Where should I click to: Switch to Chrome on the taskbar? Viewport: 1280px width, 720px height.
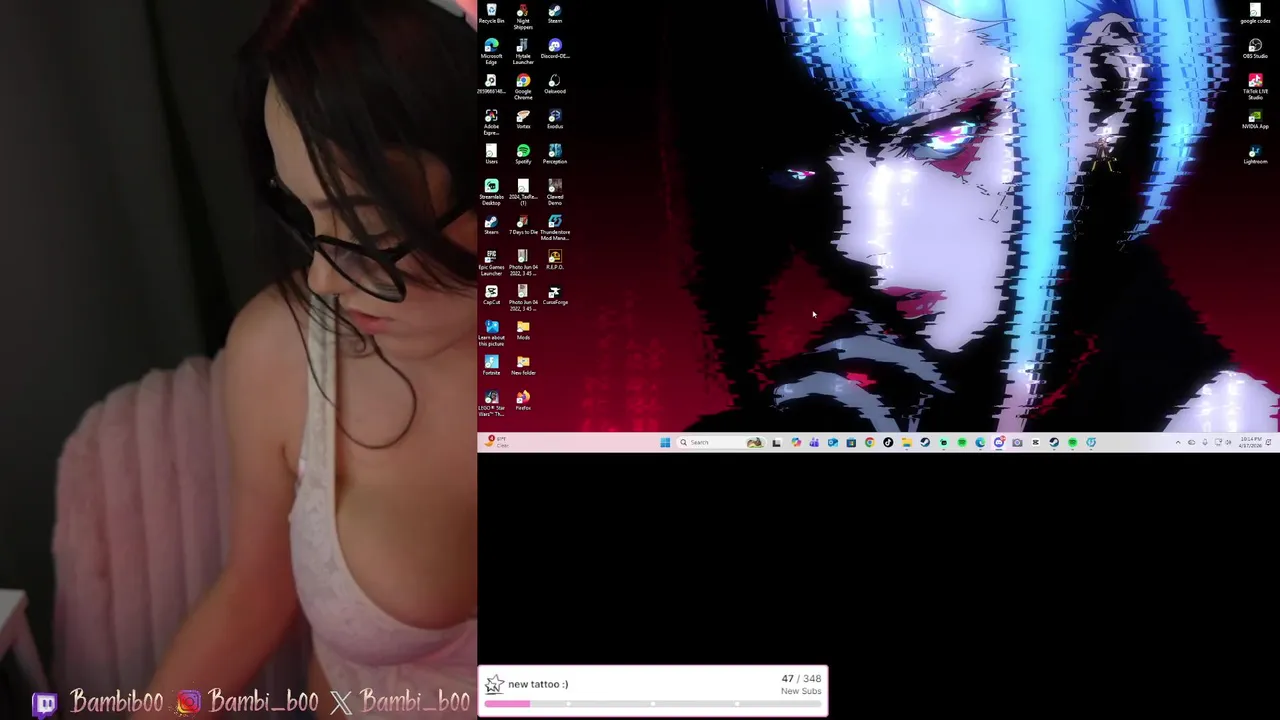869,442
